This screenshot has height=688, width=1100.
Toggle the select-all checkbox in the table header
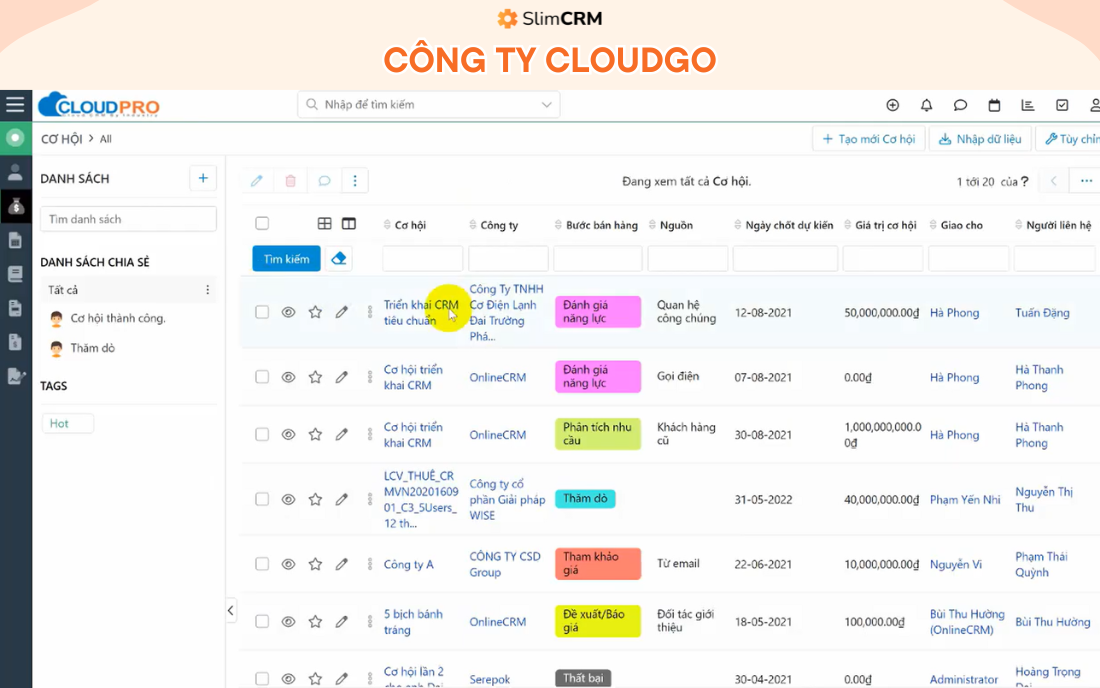pyautogui.click(x=261, y=224)
